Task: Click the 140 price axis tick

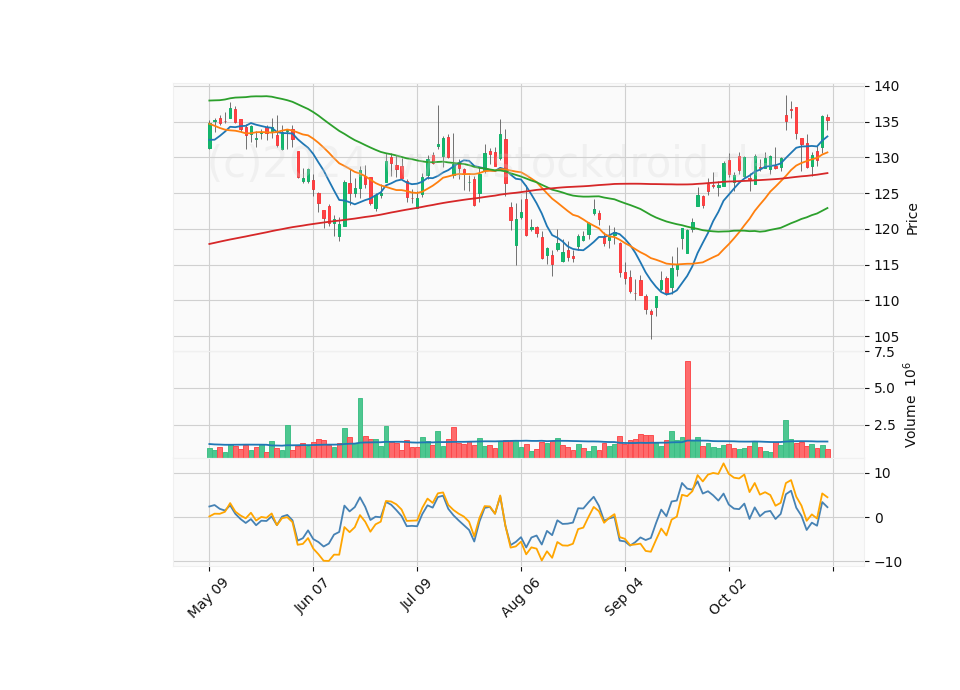Action: [x=887, y=86]
